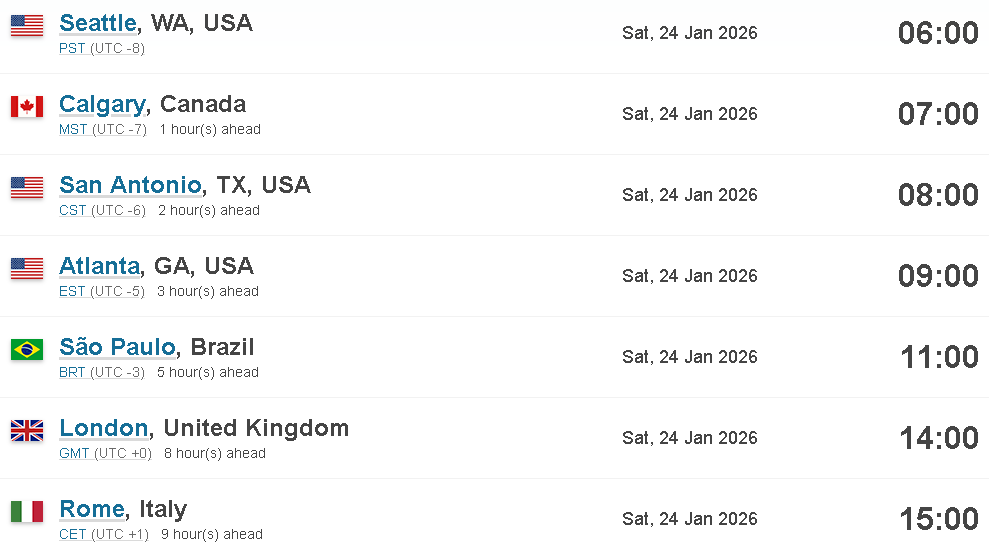Viewport: 989px width, 554px height.
Task: Open the London city link
Action: point(103,428)
